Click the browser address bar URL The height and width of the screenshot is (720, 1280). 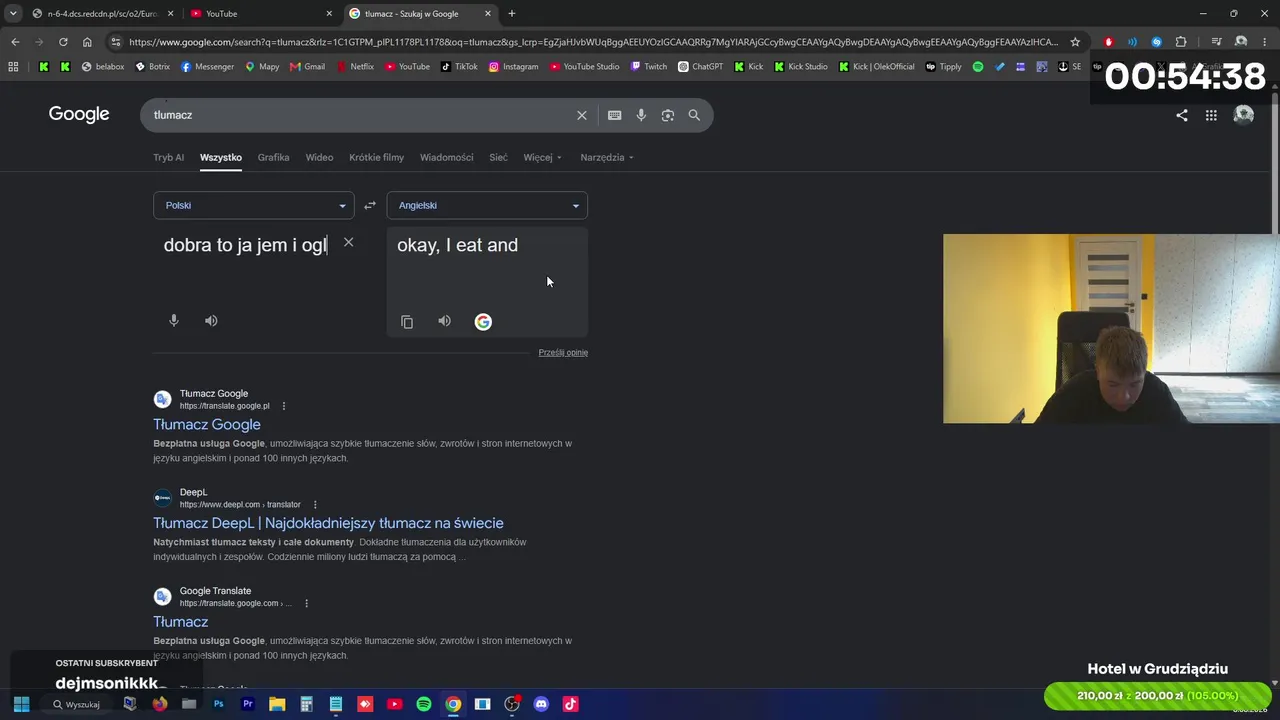(x=592, y=42)
